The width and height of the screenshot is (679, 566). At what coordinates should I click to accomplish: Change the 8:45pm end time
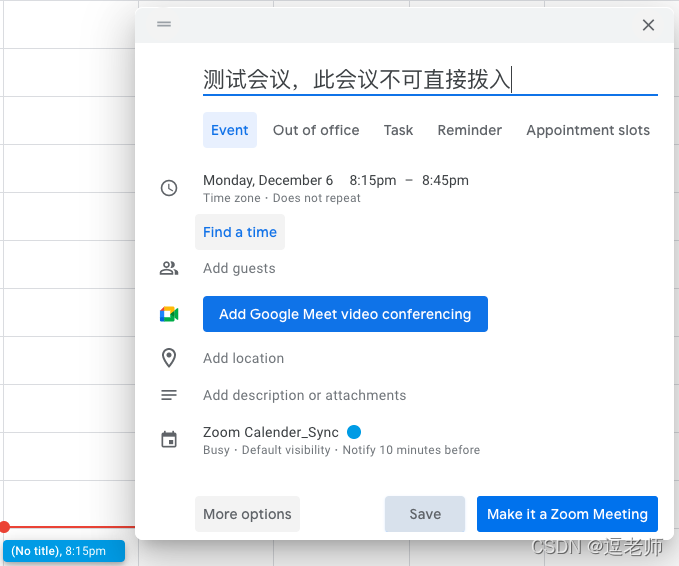(x=445, y=180)
